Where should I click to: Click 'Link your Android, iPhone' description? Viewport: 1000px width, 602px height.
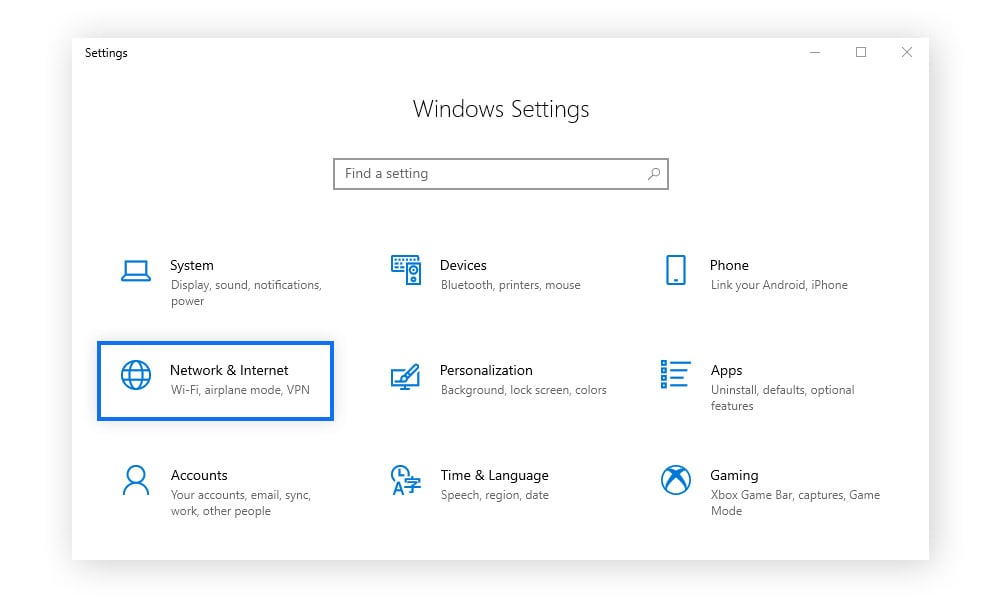(x=779, y=285)
